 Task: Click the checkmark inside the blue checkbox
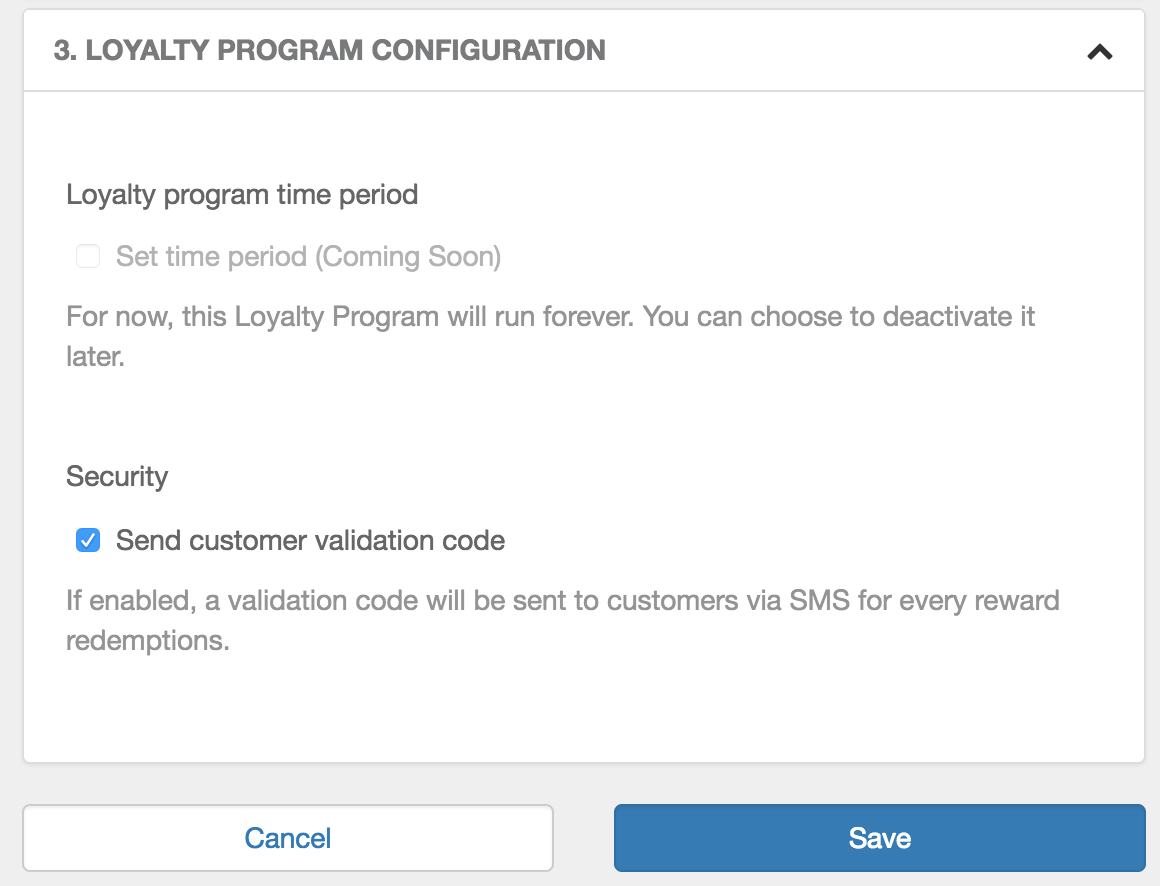click(88, 540)
